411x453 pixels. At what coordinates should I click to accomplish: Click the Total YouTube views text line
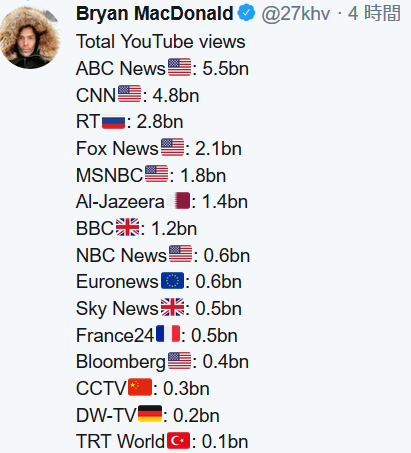(161, 42)
